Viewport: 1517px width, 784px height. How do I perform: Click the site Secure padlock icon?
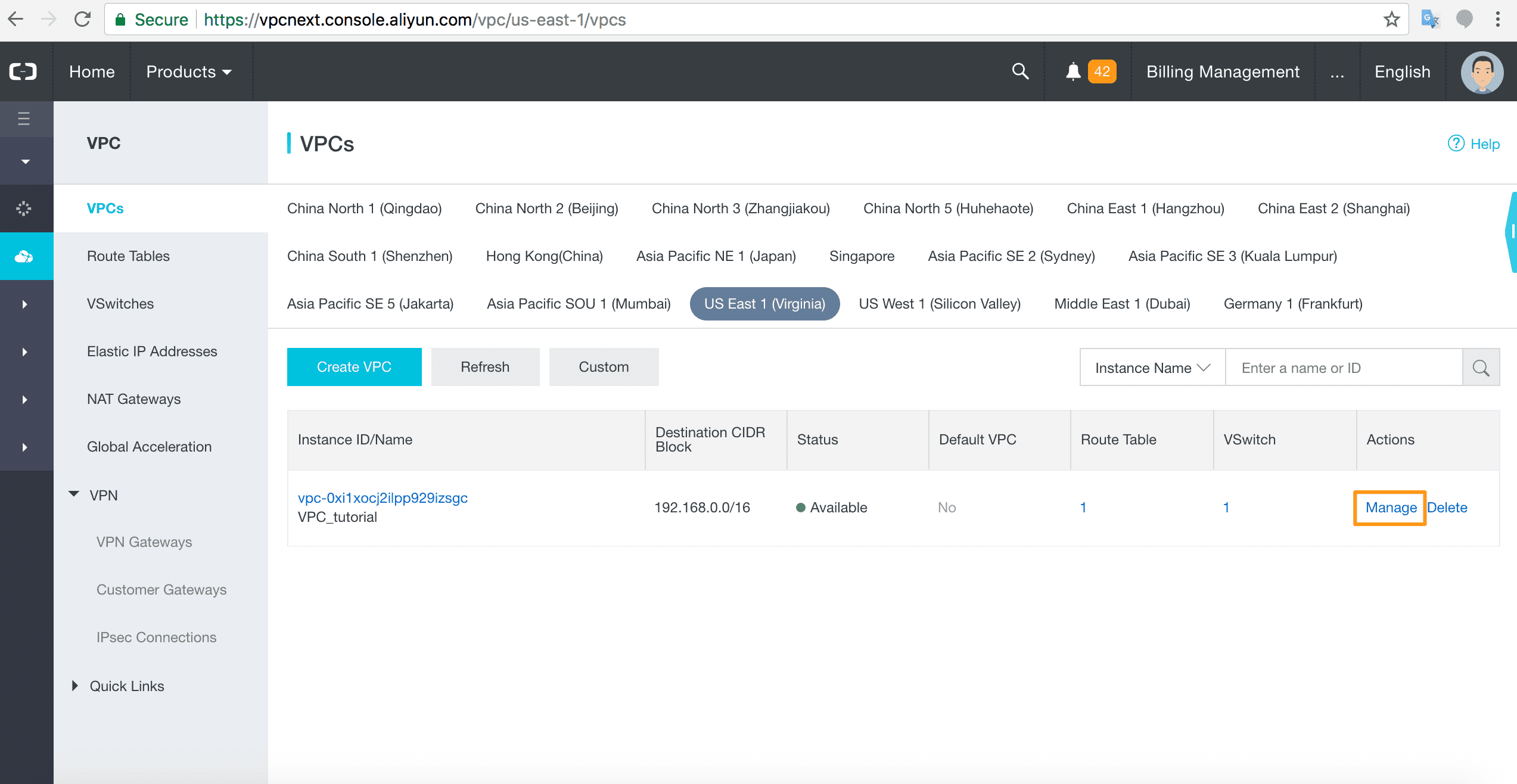pos(120,20)
